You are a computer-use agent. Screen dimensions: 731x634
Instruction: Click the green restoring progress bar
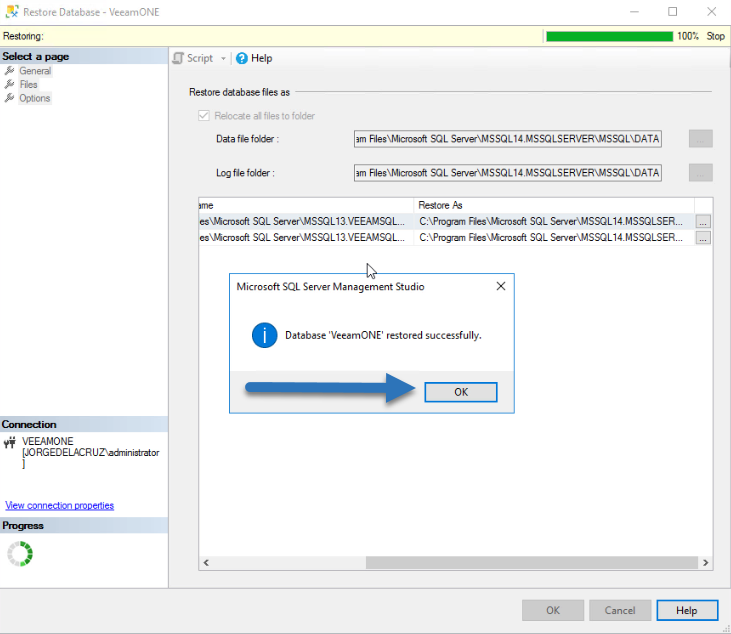(x=609, y=36)
